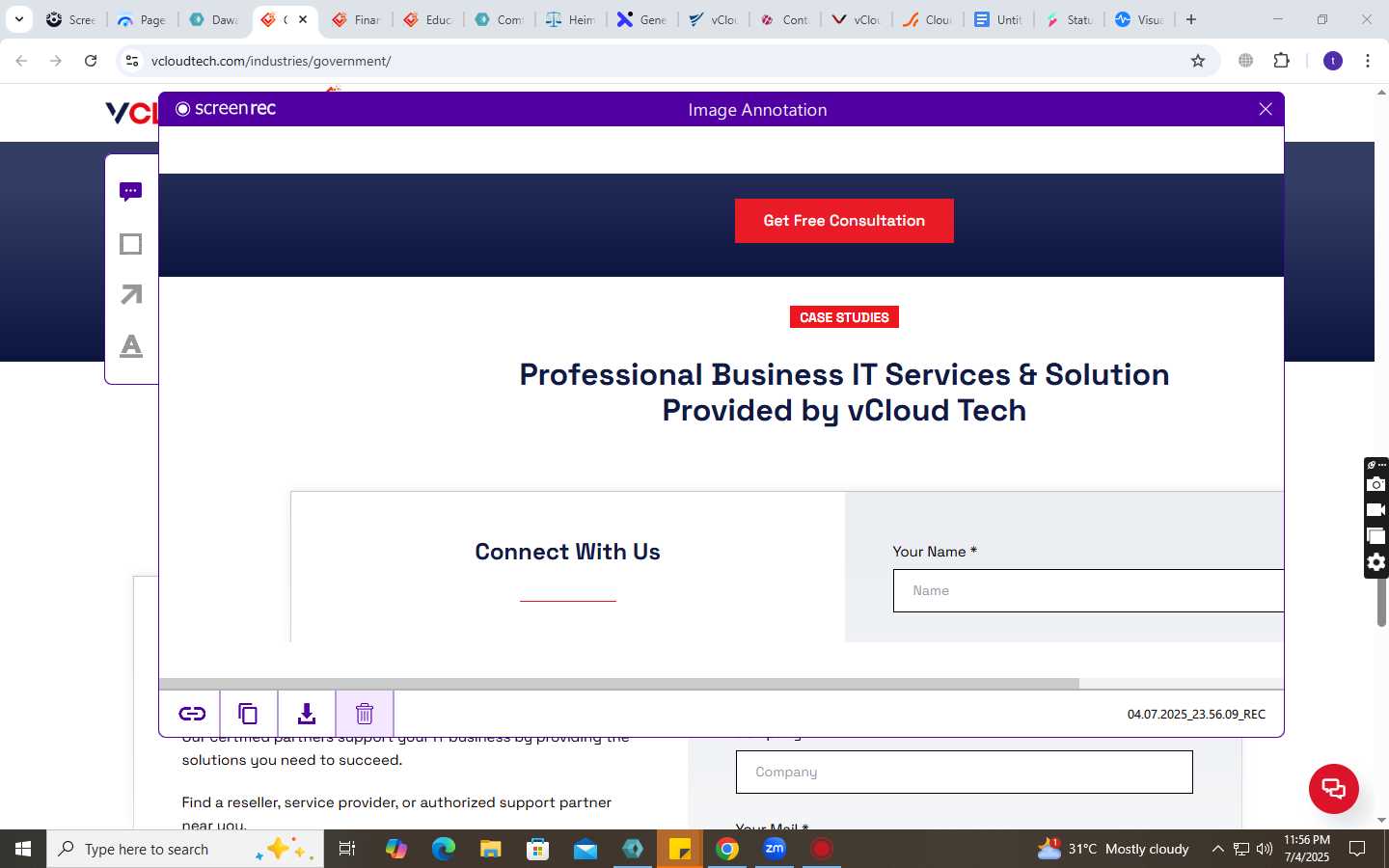Click the Connect With Us heading
Screen dimensions: 1389x868
(567, 552)
